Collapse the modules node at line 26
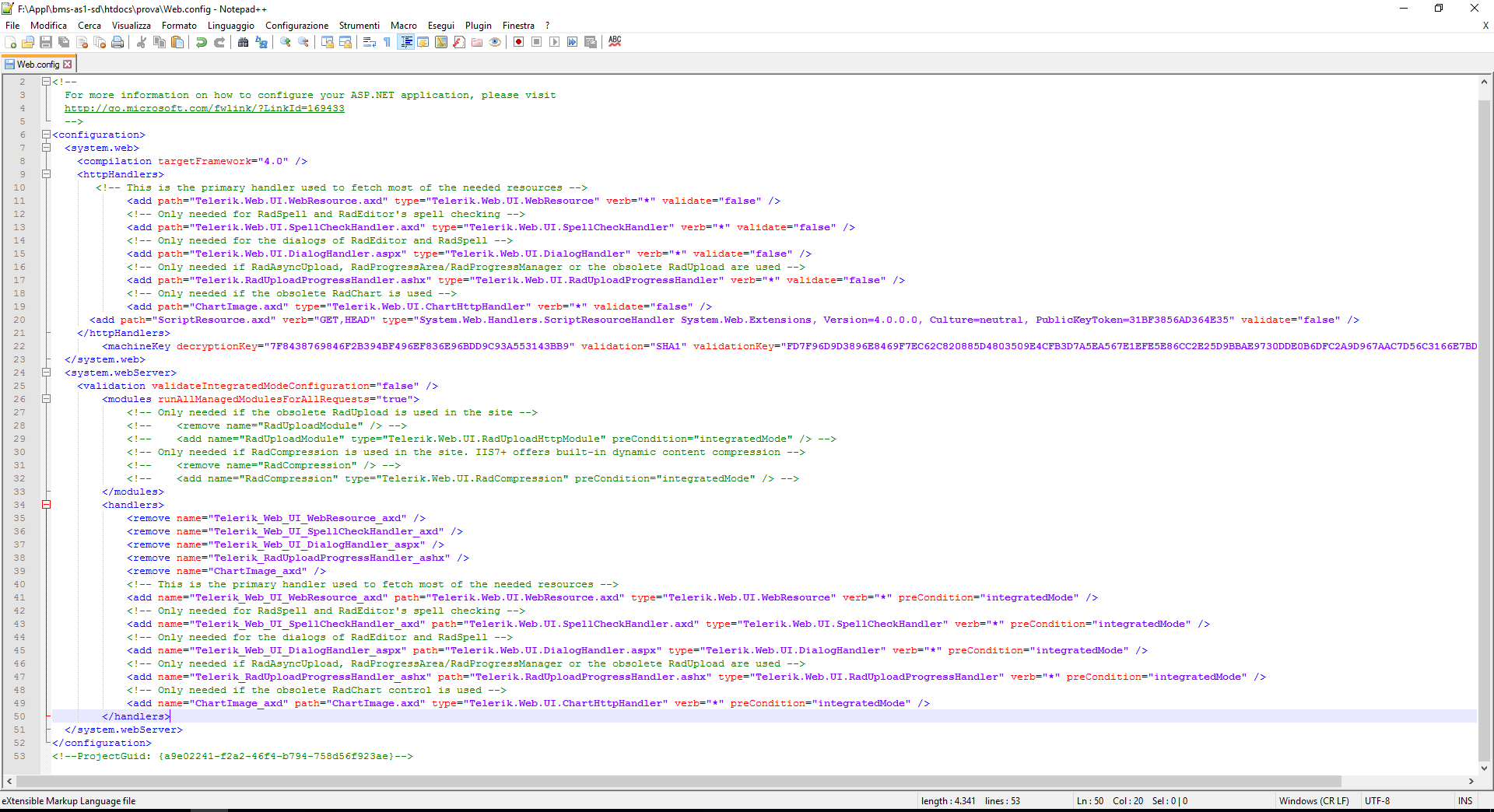Viewport: 1494px width, 812px height. pos(46,399)
